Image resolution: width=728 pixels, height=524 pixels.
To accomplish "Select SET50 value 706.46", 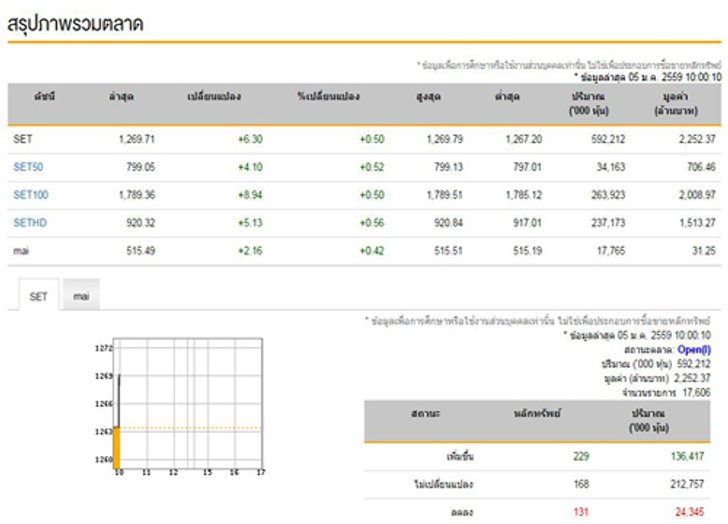I will point(701,167).
